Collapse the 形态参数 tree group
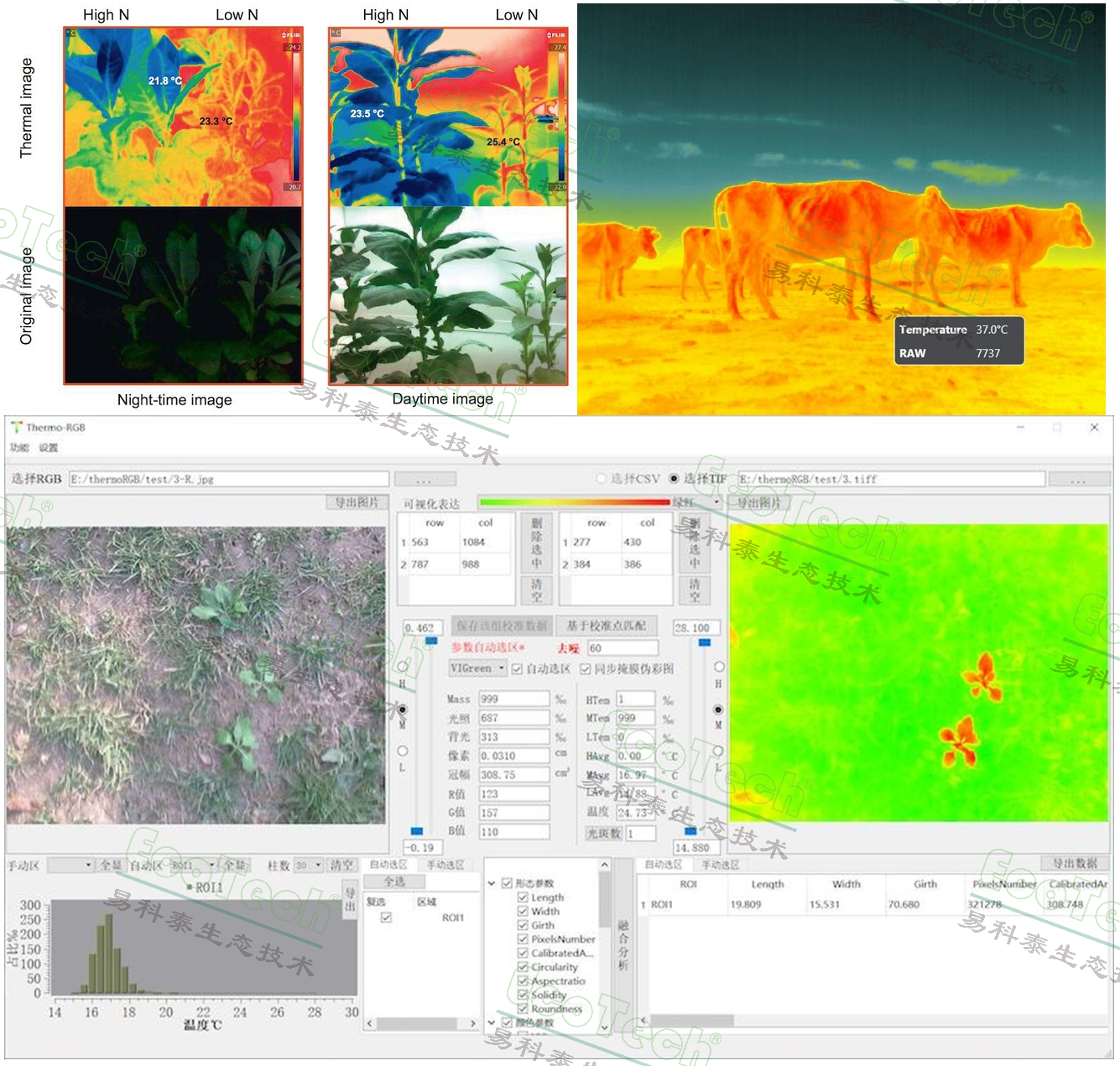The width and height of the screenshot is (1120, 1066). [492, 883]
